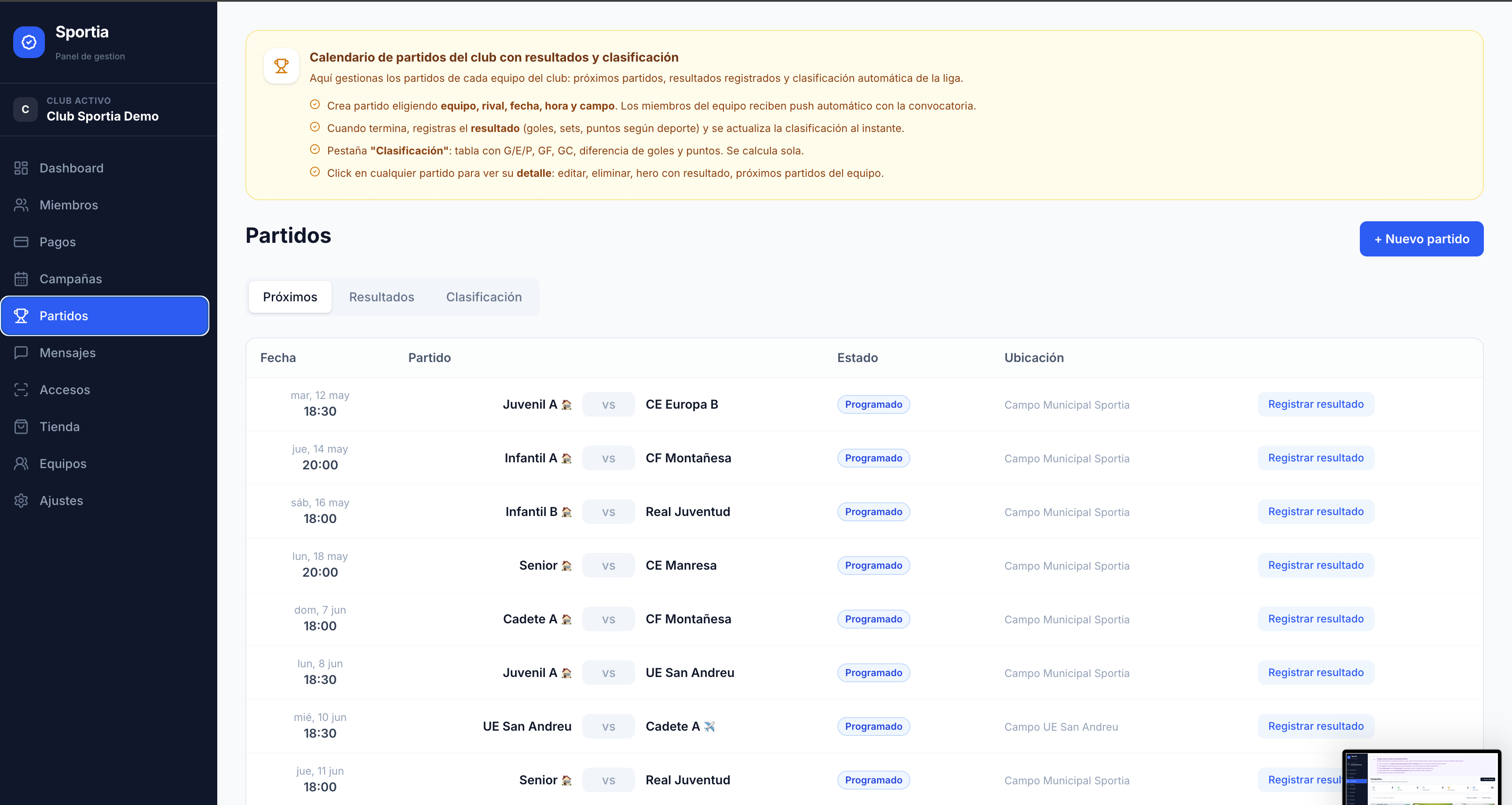Click the Sportia logo icon

(29, 42)
